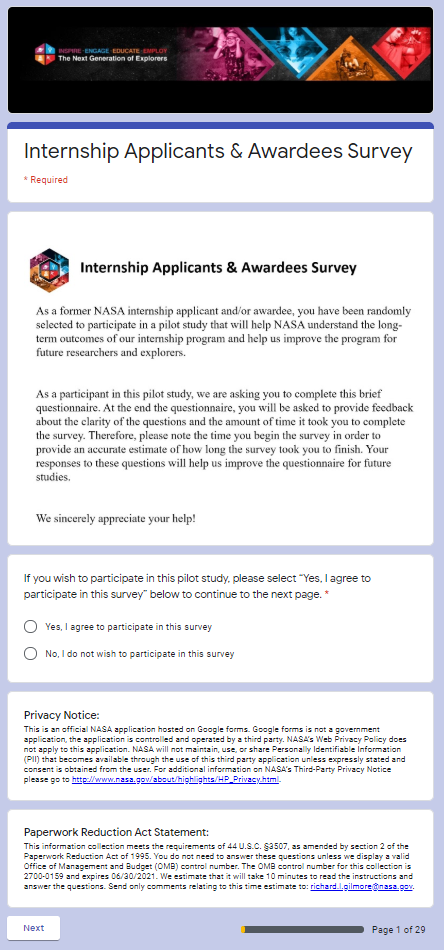
Task: Click the "Page 1 of 29" indicator
Action: [x=399, y=929]
